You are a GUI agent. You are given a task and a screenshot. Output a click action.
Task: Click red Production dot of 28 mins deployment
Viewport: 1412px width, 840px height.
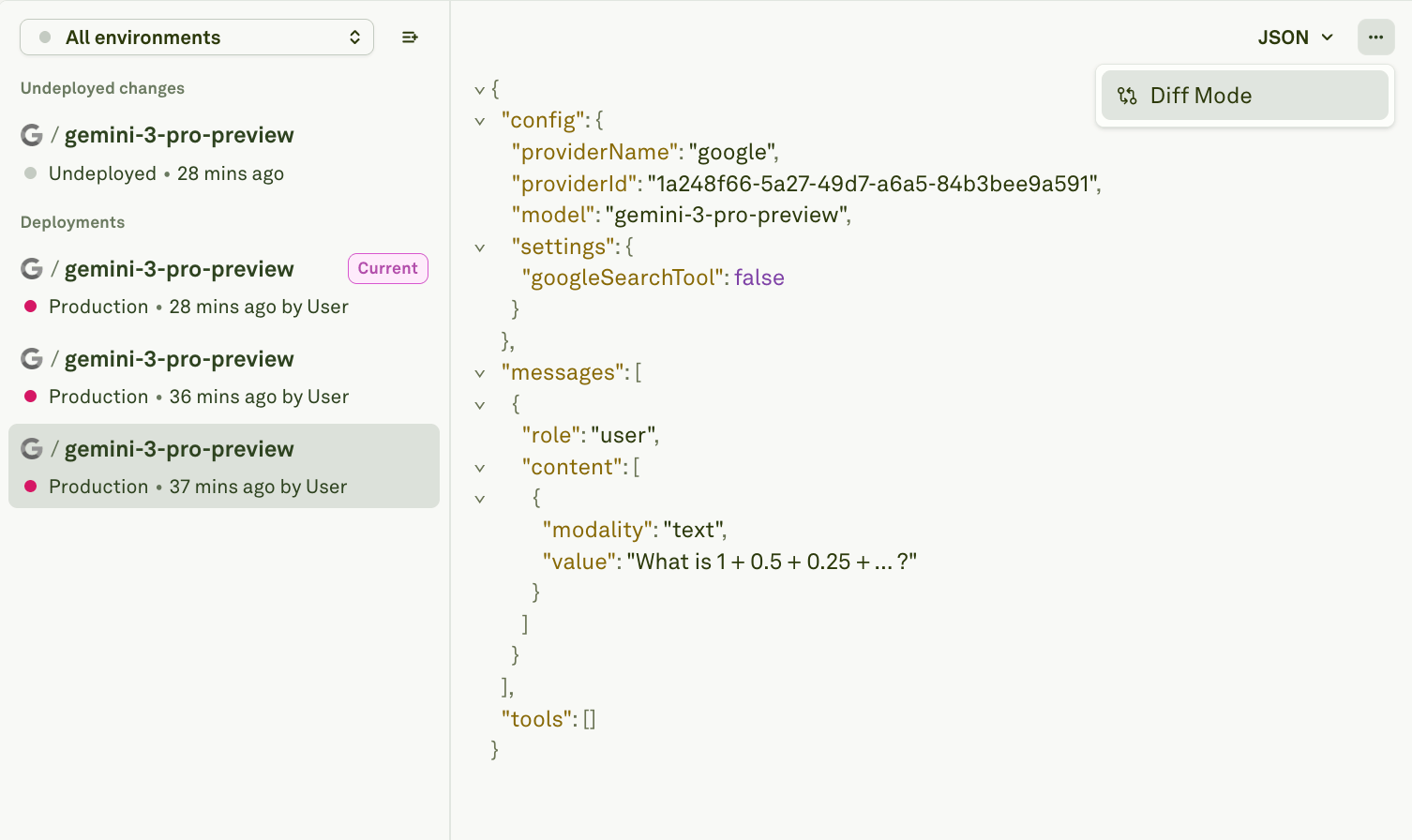coord(30,307)
